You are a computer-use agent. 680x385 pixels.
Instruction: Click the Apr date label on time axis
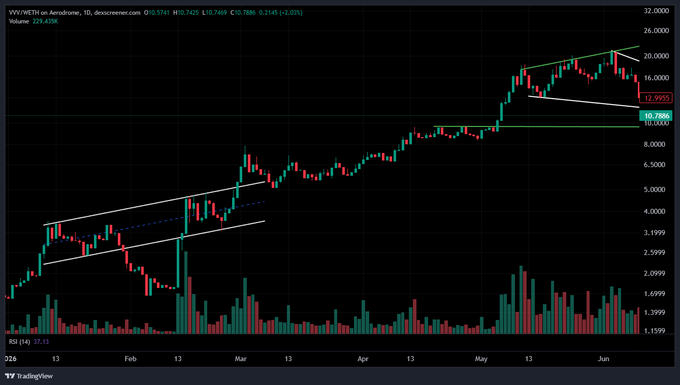point(363,359)
